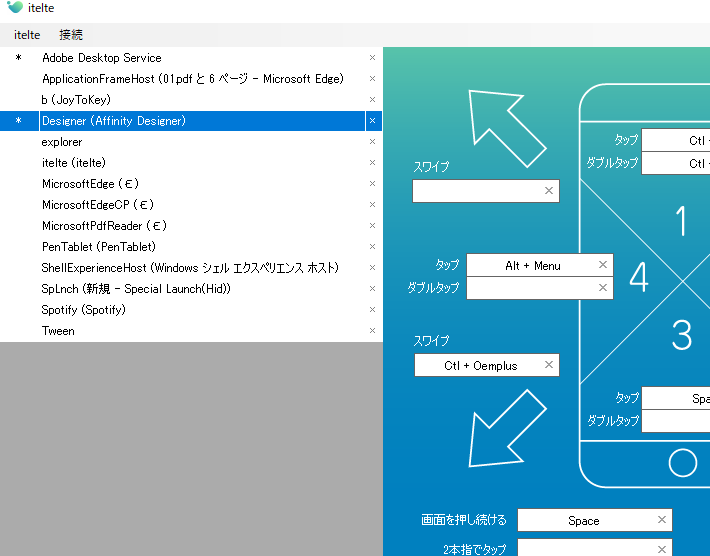
Task: Remove PenTablet entry with X
Action: [372, 247]
